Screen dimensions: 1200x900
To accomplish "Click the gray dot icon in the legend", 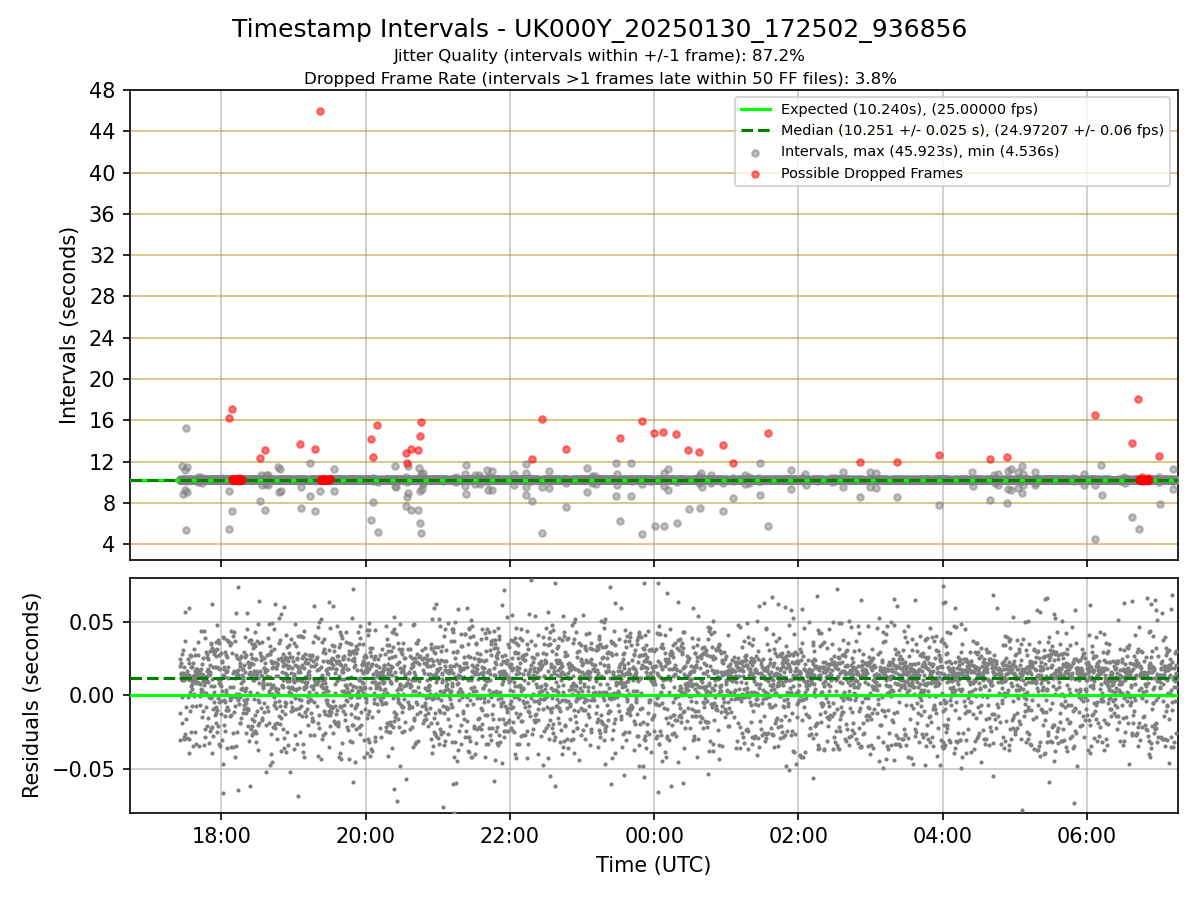I will (755, 153).
